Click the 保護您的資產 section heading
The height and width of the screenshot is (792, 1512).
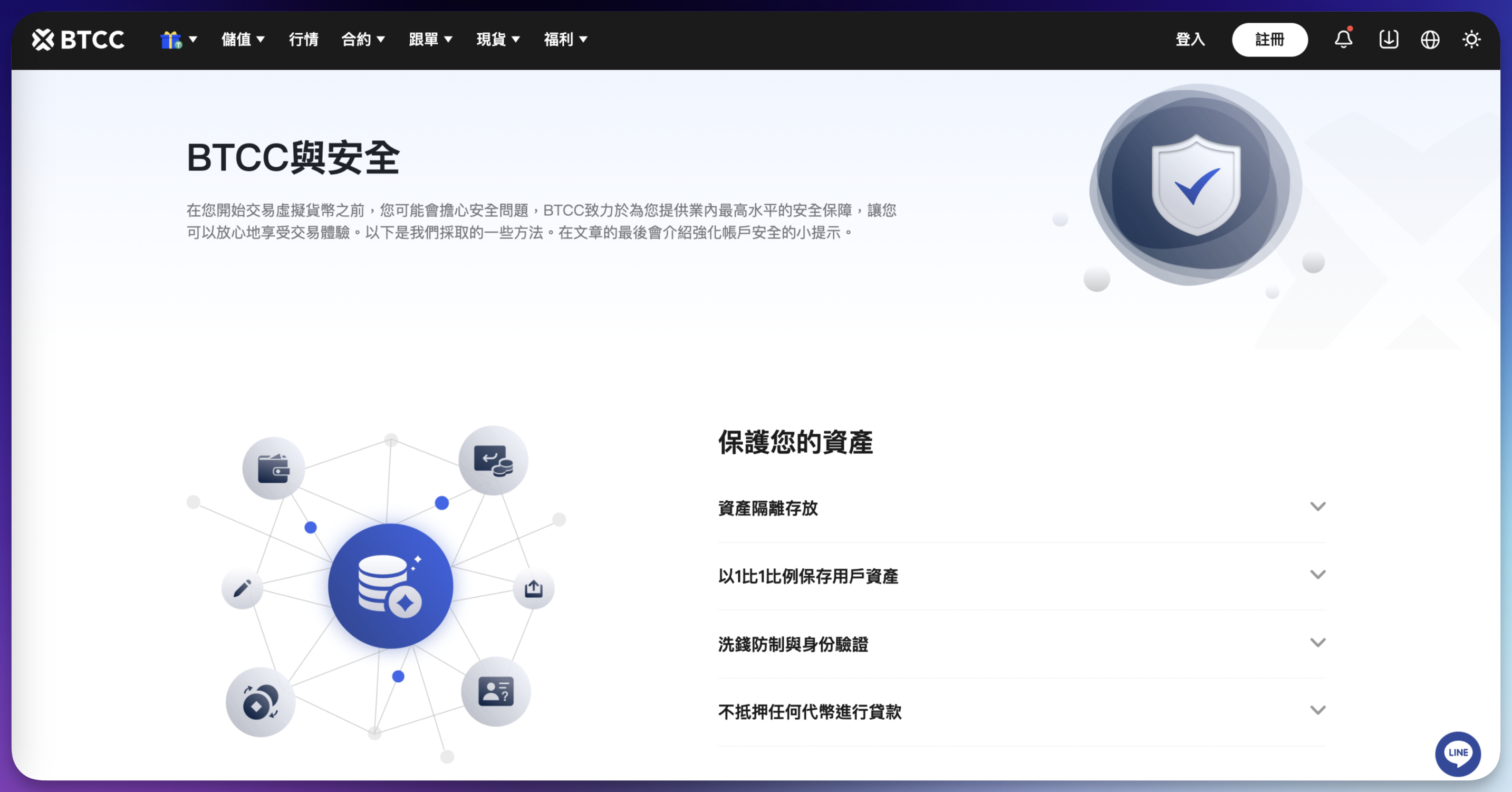coord(795,442)
